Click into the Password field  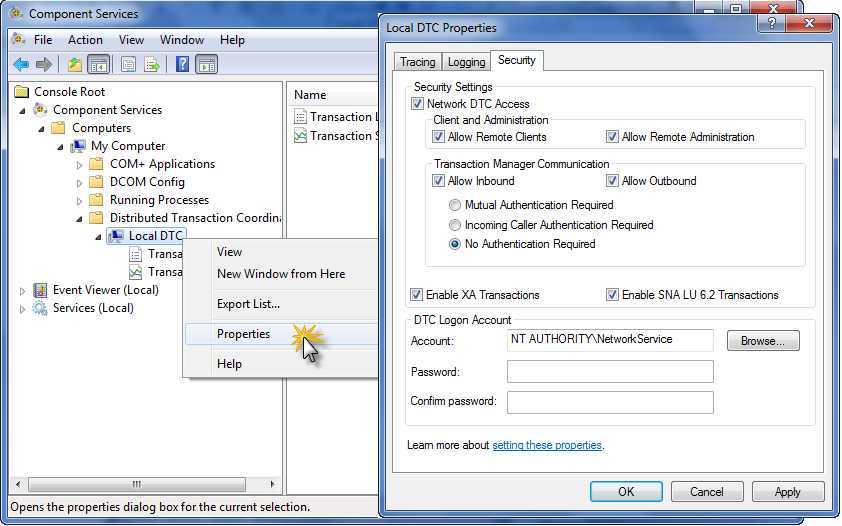coord(610,371)
